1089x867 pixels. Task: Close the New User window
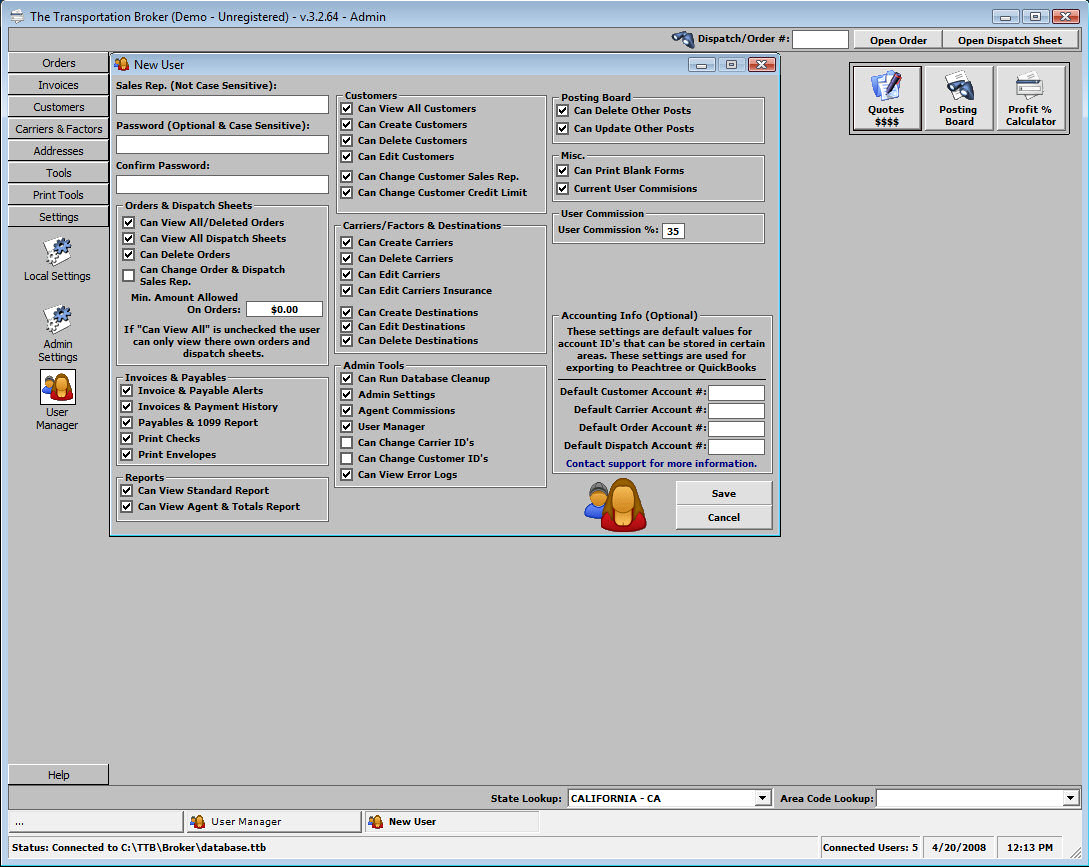[x=761, y=65]
